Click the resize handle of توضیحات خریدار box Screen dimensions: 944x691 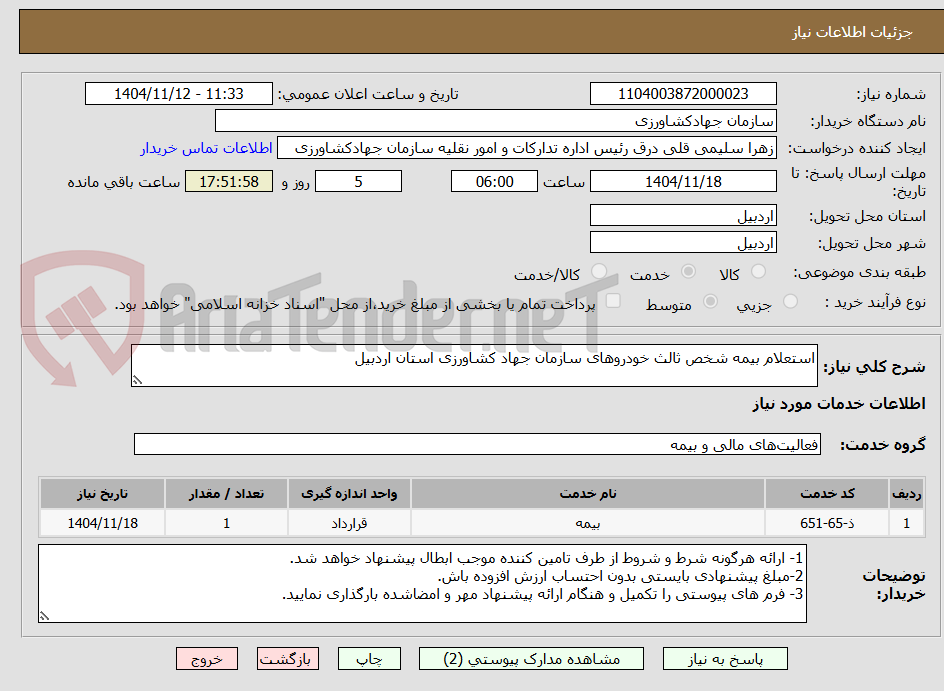coord(44,616)
